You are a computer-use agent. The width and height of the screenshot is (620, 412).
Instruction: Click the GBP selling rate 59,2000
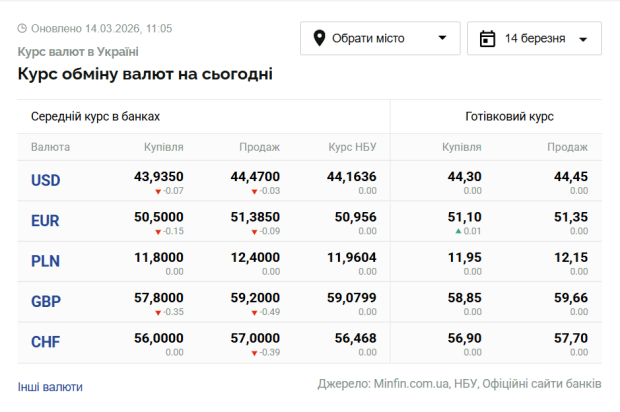coord(255,298)
